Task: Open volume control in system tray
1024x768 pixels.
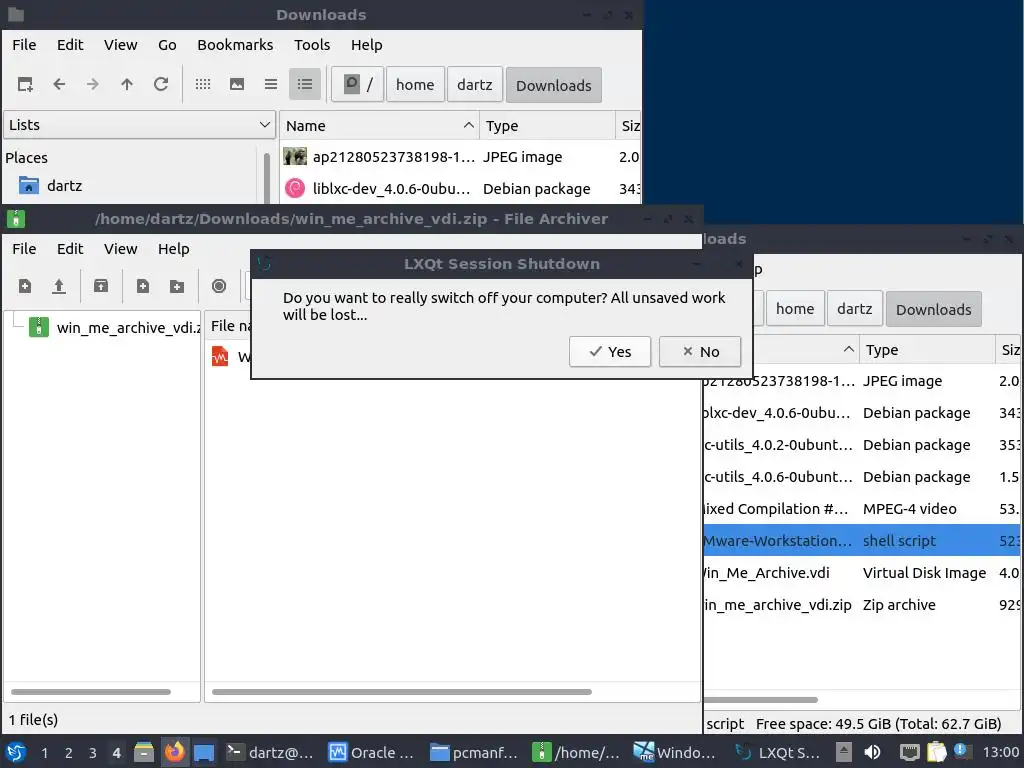Action: tap(872, 752)
